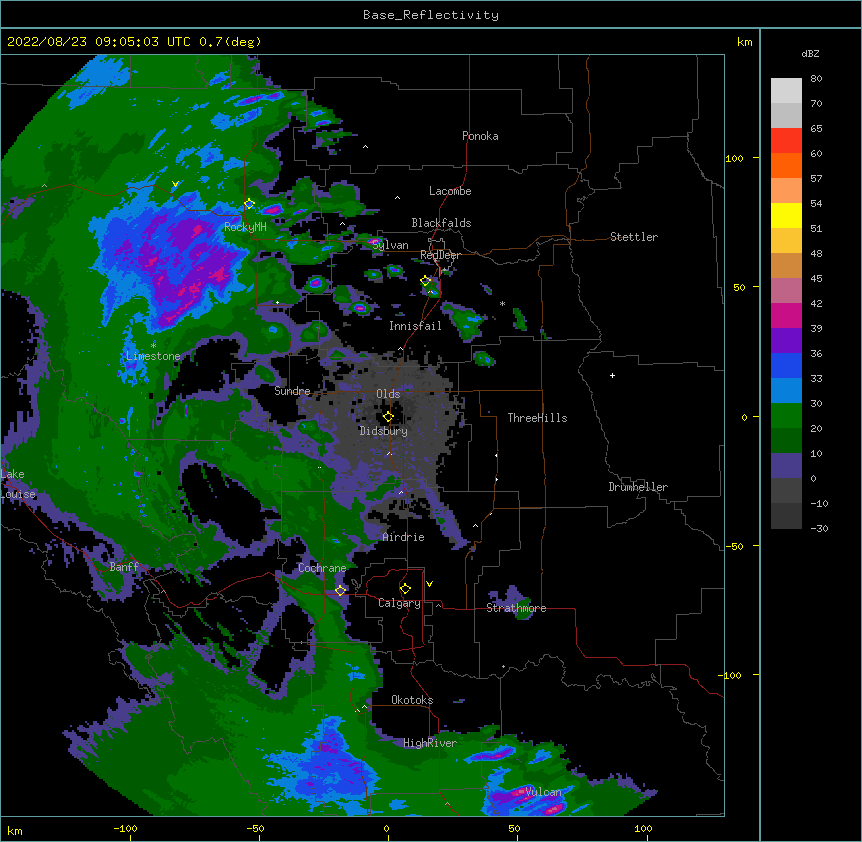
Task: Click the Limestone label
Action: pos(153,356)
